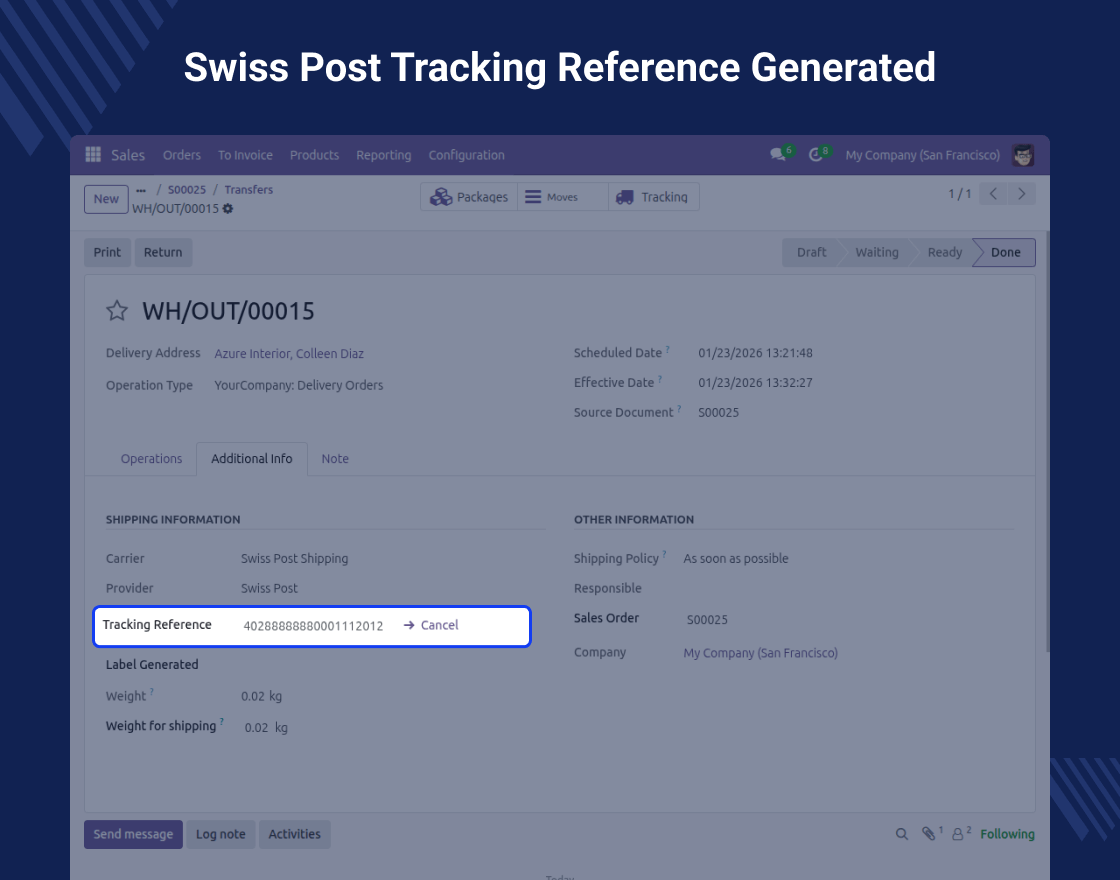1120x880 pixels.
Task: Go to next record with right chevron
Action: (1021, 194)
